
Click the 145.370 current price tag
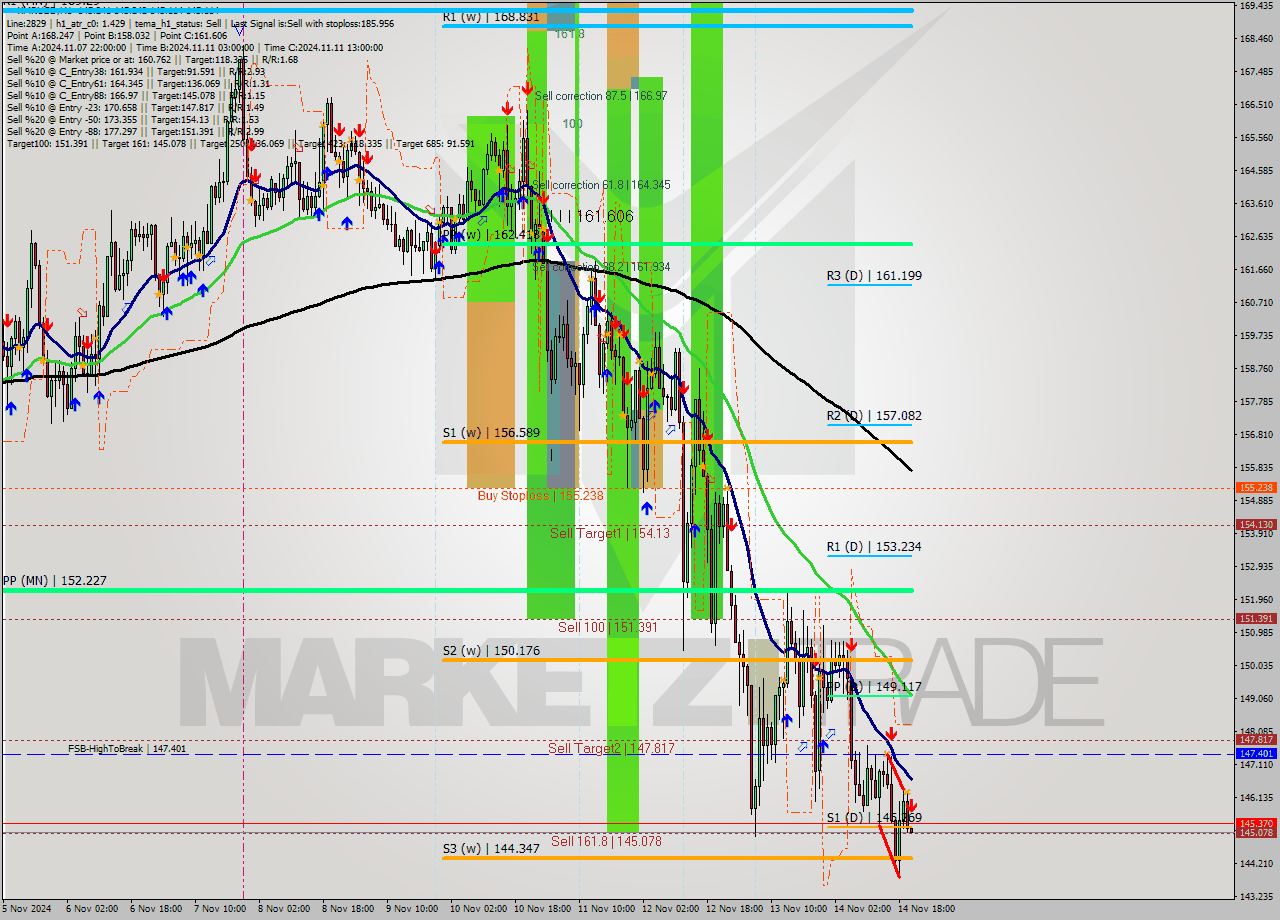[1256, 823]
